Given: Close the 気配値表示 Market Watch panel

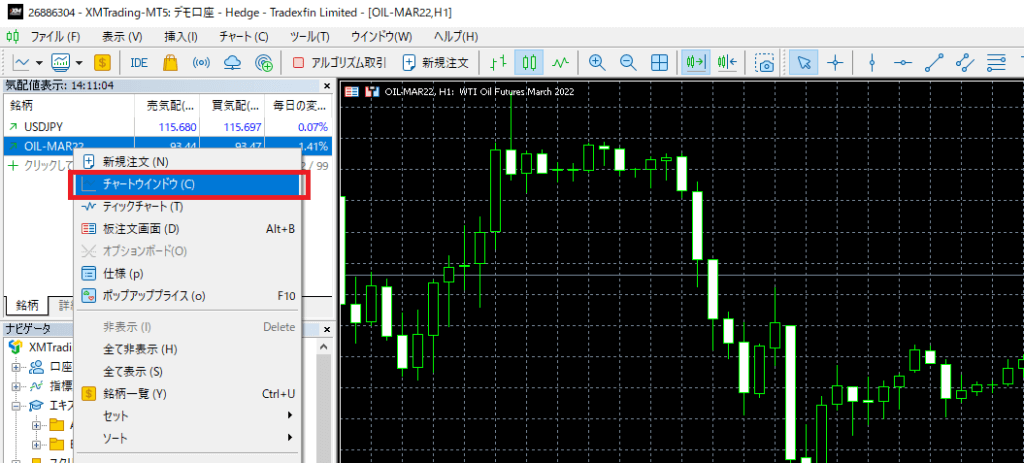Looking at the screenshot, I should (327, 86).
